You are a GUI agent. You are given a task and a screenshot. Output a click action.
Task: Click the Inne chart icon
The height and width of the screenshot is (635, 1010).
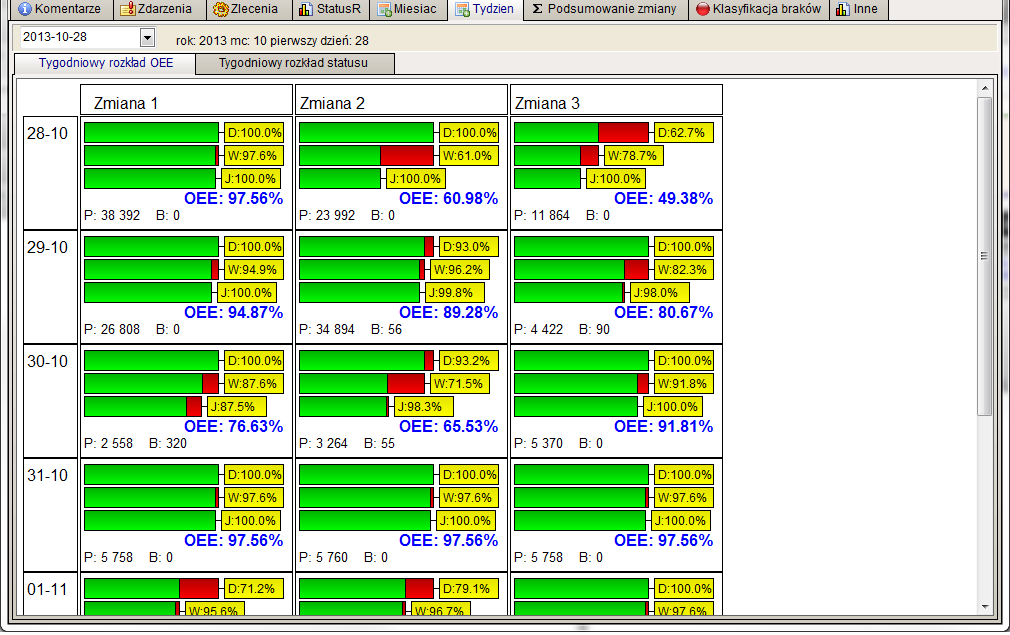coord(843,9)
